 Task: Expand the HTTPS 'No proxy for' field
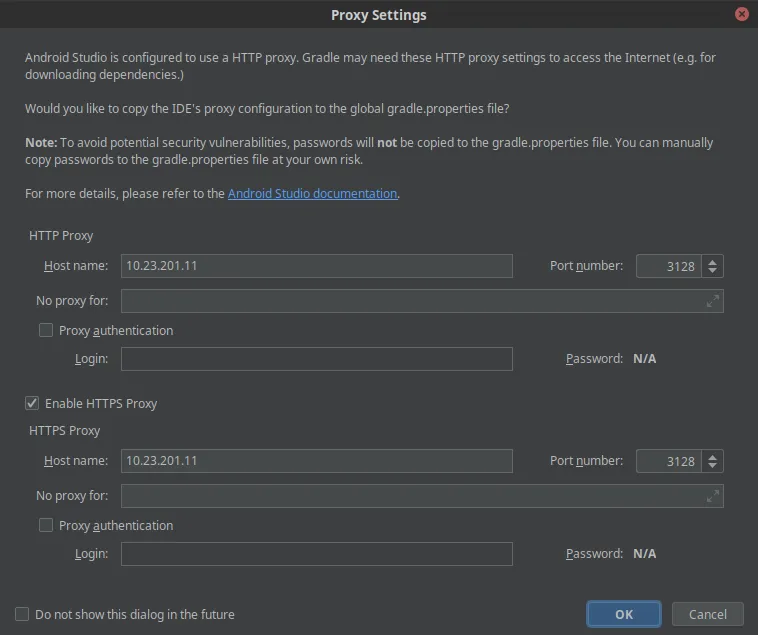(712, 496)
